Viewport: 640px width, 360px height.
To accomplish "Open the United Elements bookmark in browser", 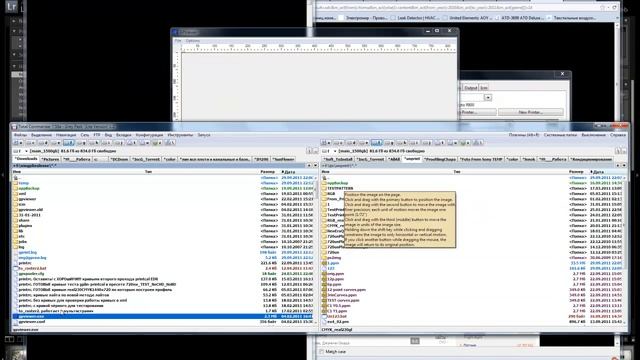I will click(468, 18).
